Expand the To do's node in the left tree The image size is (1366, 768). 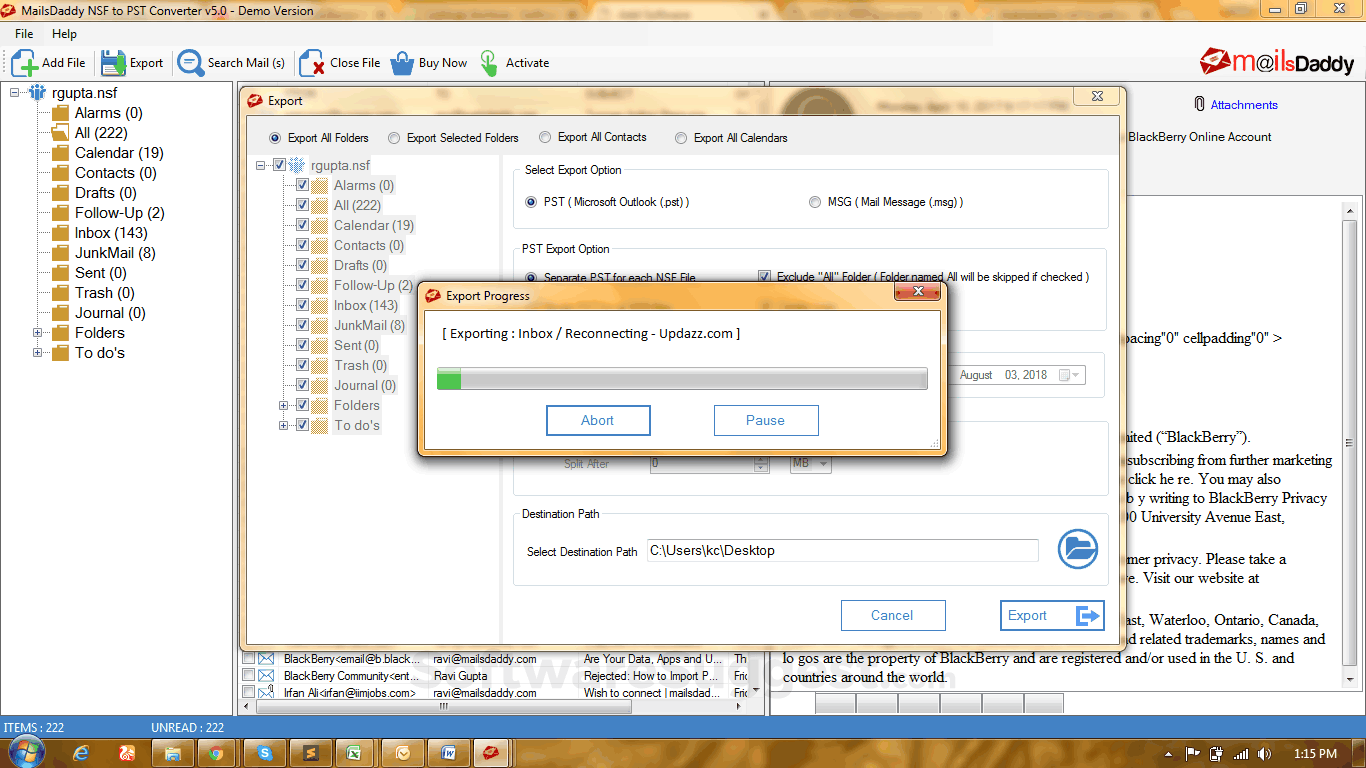click(38, 353)
